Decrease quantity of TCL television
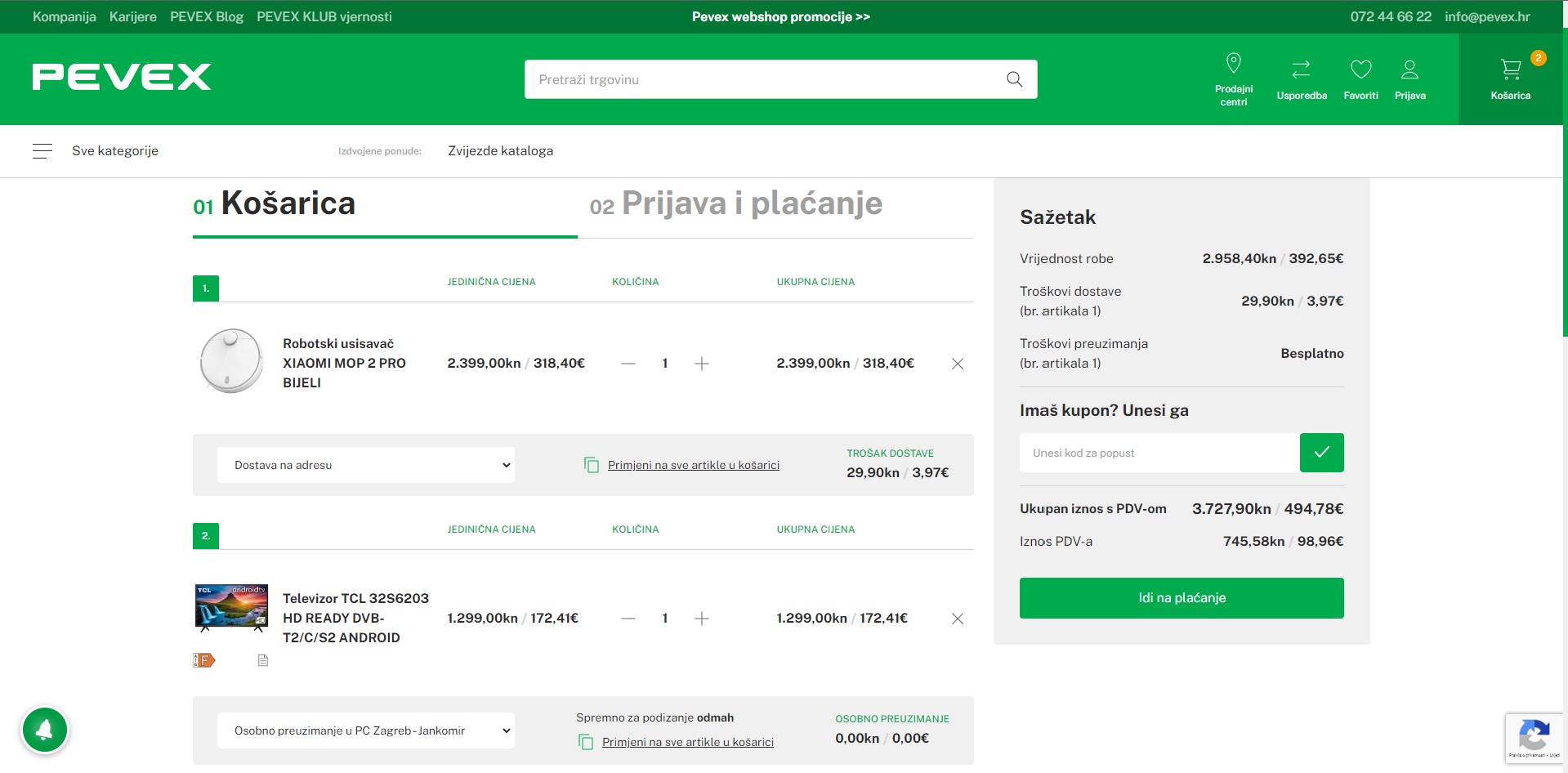 coord(628,619)
